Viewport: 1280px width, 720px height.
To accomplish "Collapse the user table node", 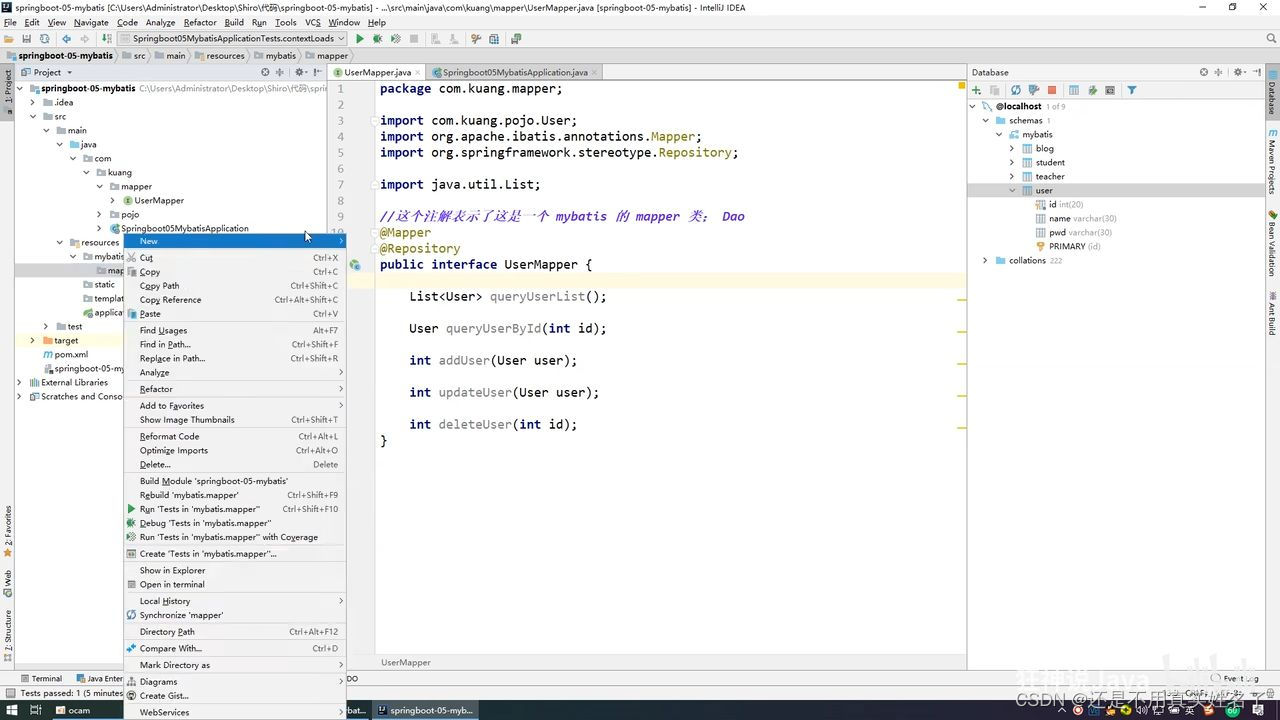I will [1011, 190].
